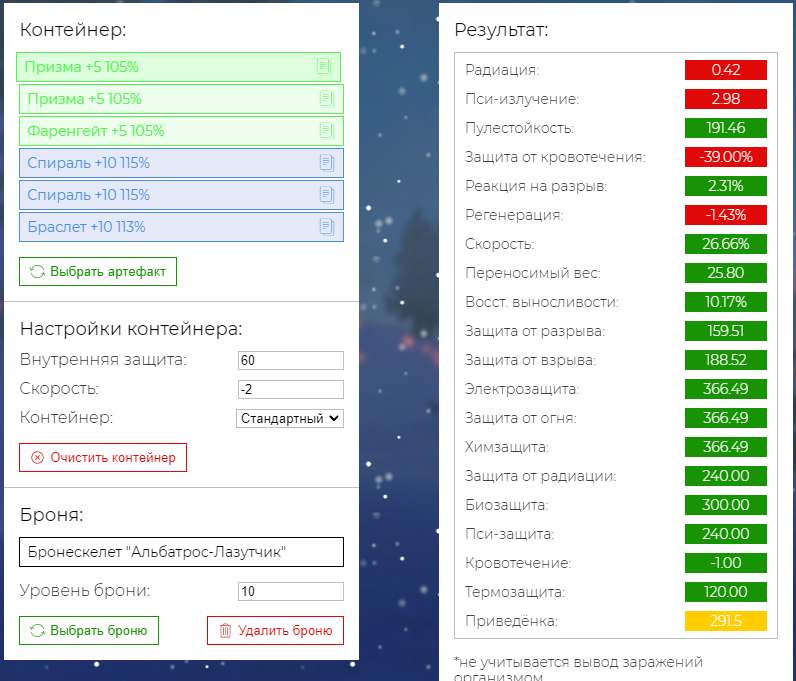Screen dimensions: 796x681
Task: Focus the Уровень брони input field
Action: click(291, 592)
